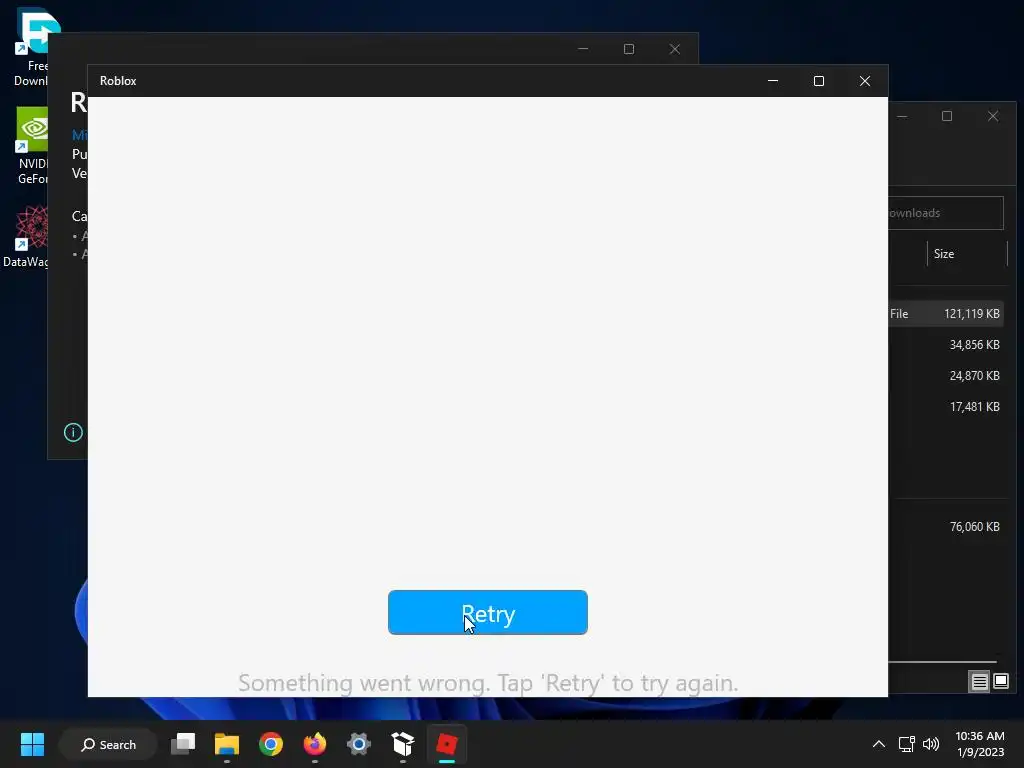
Task: Show hidden system tray icons
Action: point(879,744)
